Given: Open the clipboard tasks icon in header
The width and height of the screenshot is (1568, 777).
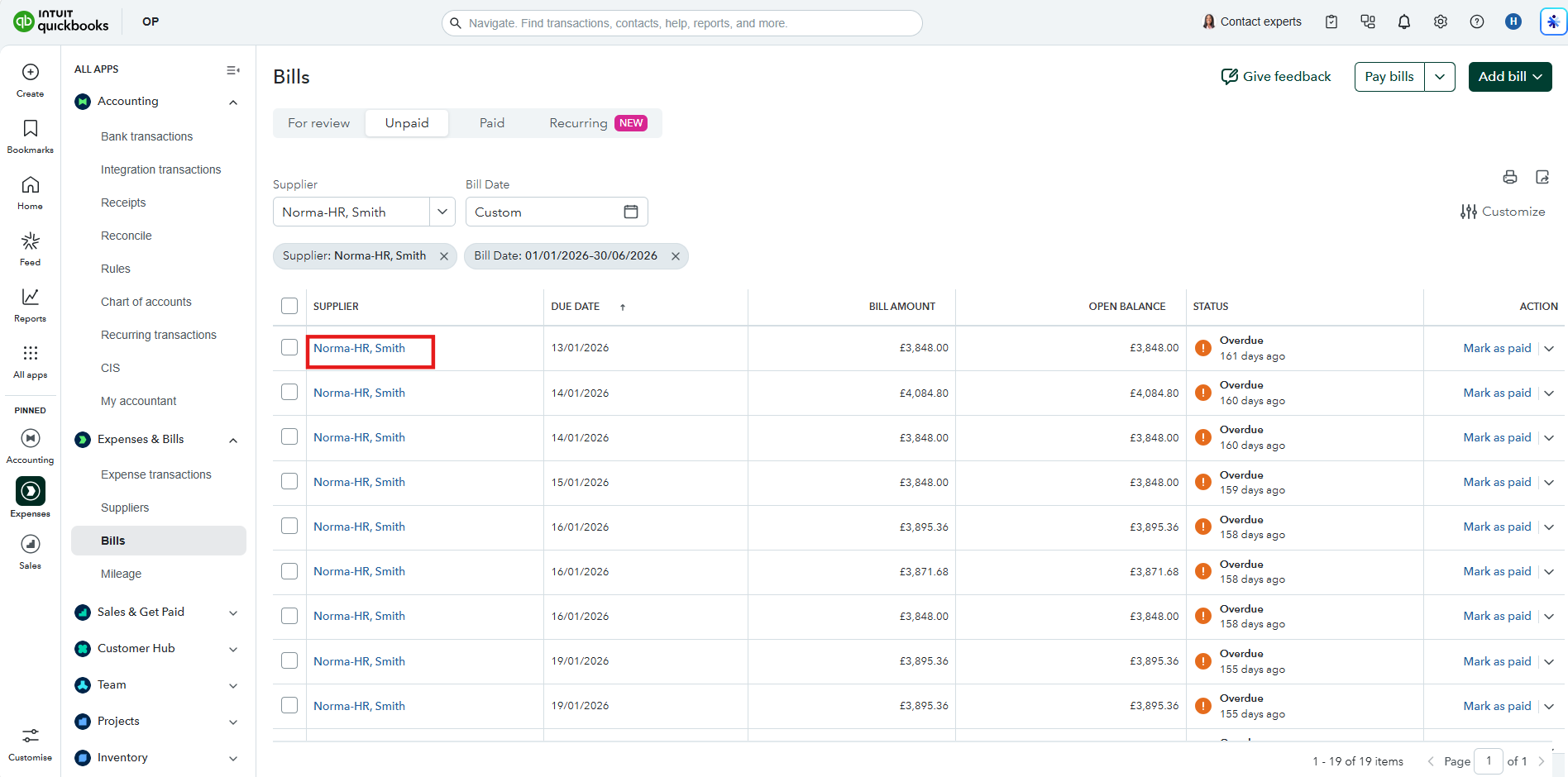Looking at the screenshot, I should coord(1331,22).
